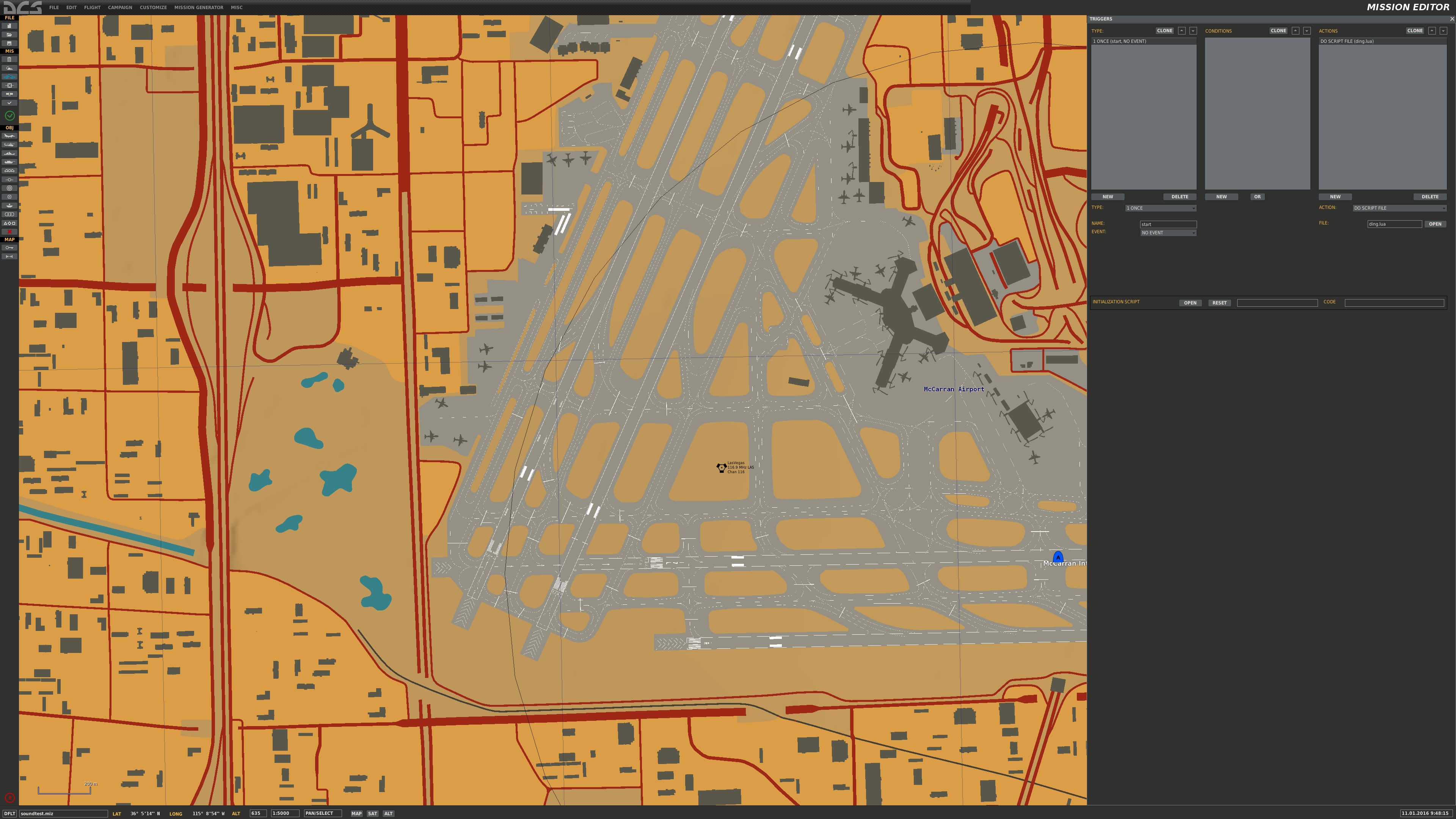Image resolution: width=1456 pixels, height=819 pixels.
Task: Place an airplane group
Action: [9, 136]
